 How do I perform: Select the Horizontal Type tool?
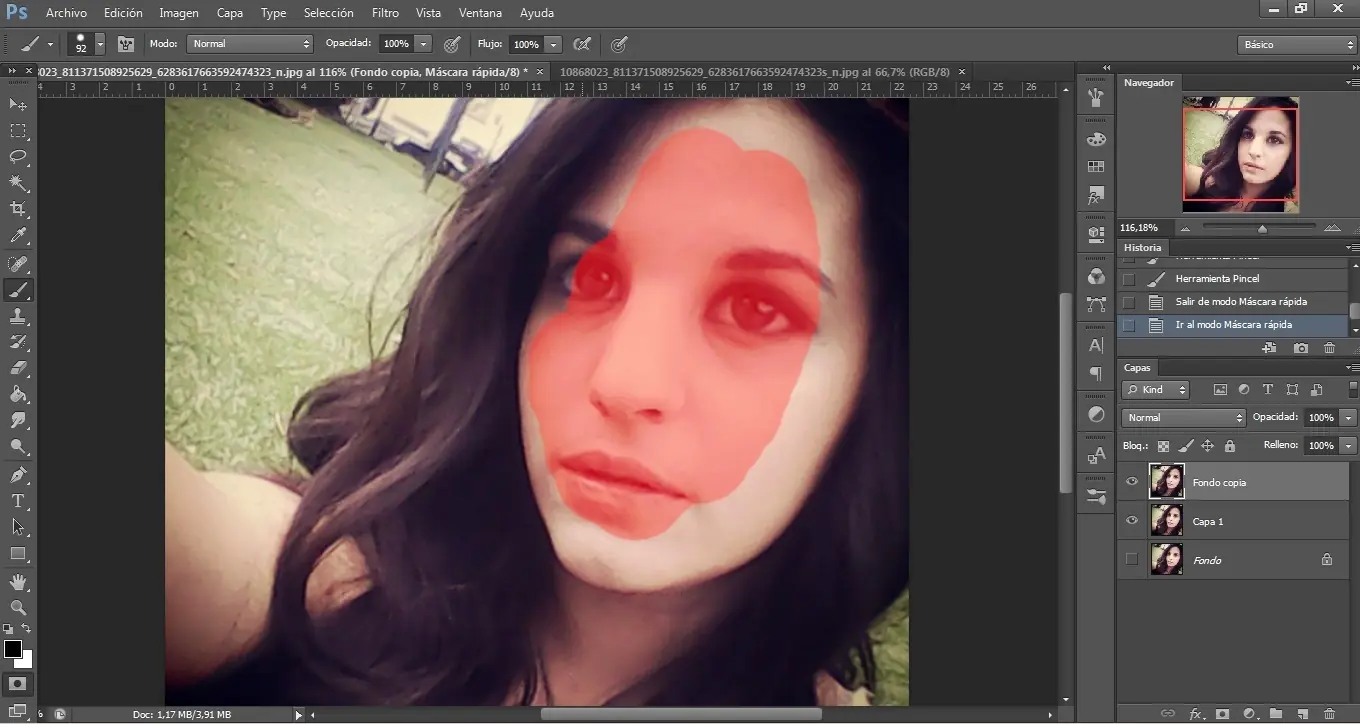18,501
